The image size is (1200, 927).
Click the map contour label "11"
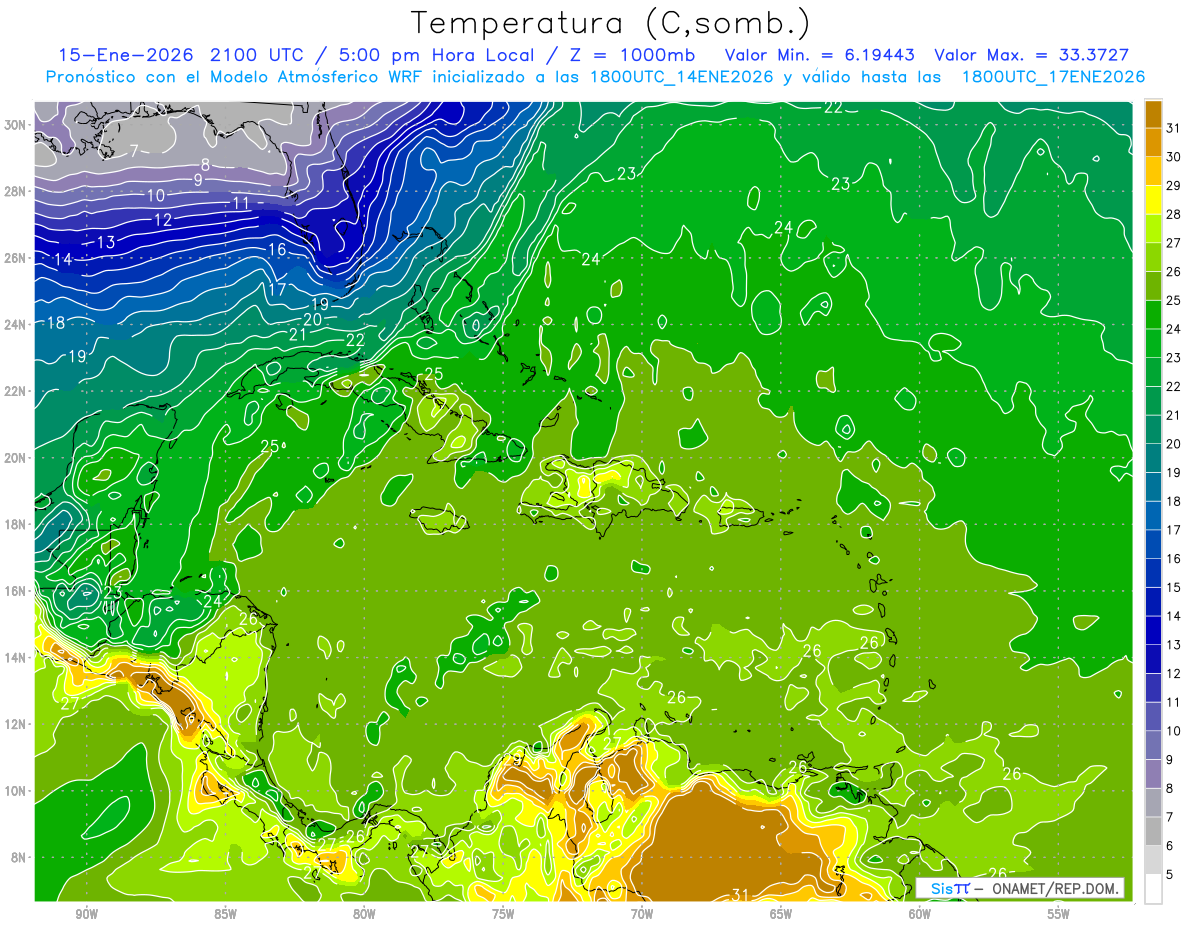241,203
